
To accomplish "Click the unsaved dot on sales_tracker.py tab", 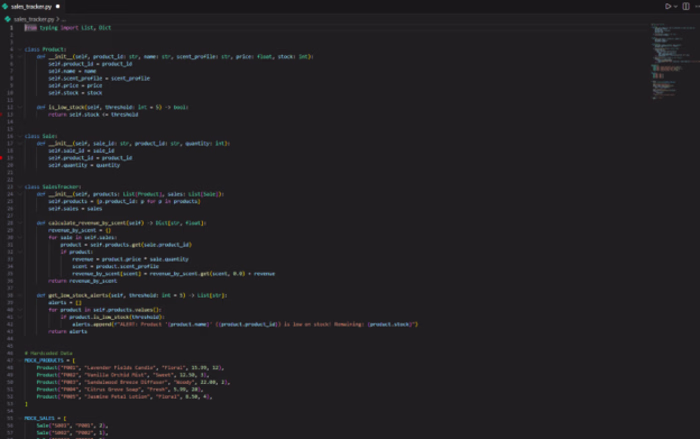I will pos(58,6).
